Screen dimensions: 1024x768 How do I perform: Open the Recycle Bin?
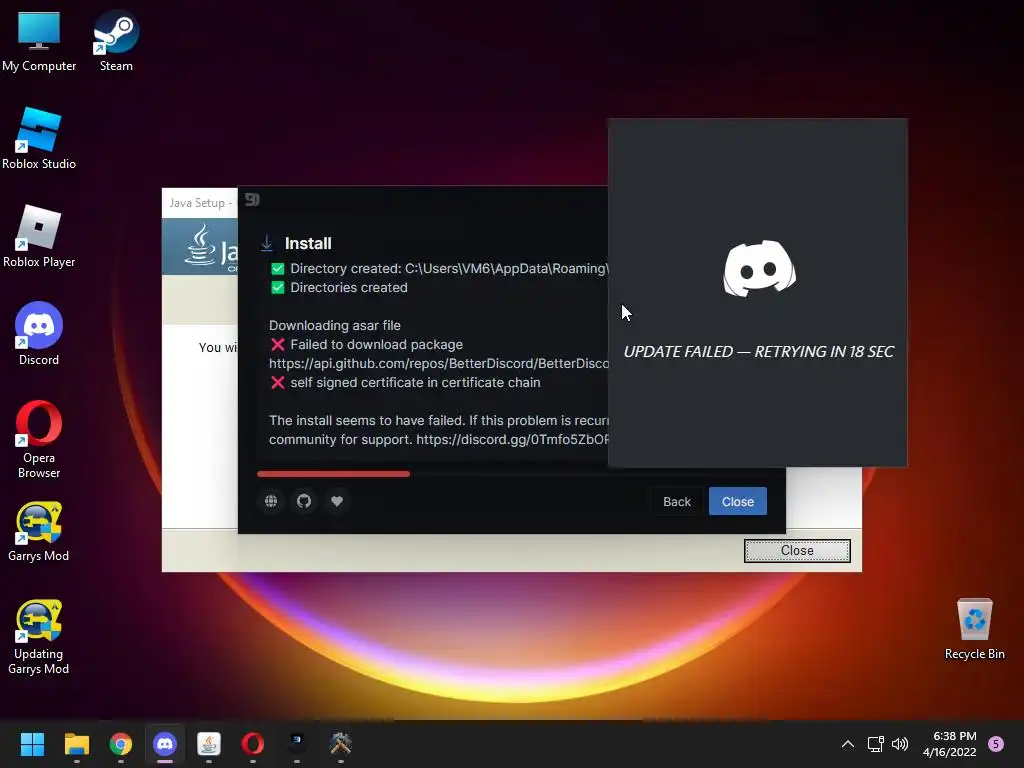click(974, 629)
